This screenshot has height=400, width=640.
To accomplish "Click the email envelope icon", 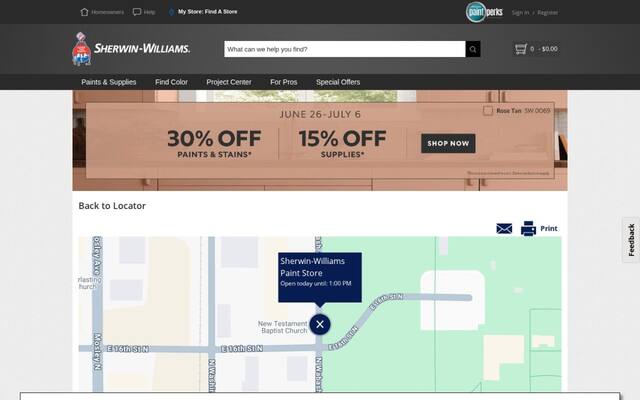I will coord(504,229).
